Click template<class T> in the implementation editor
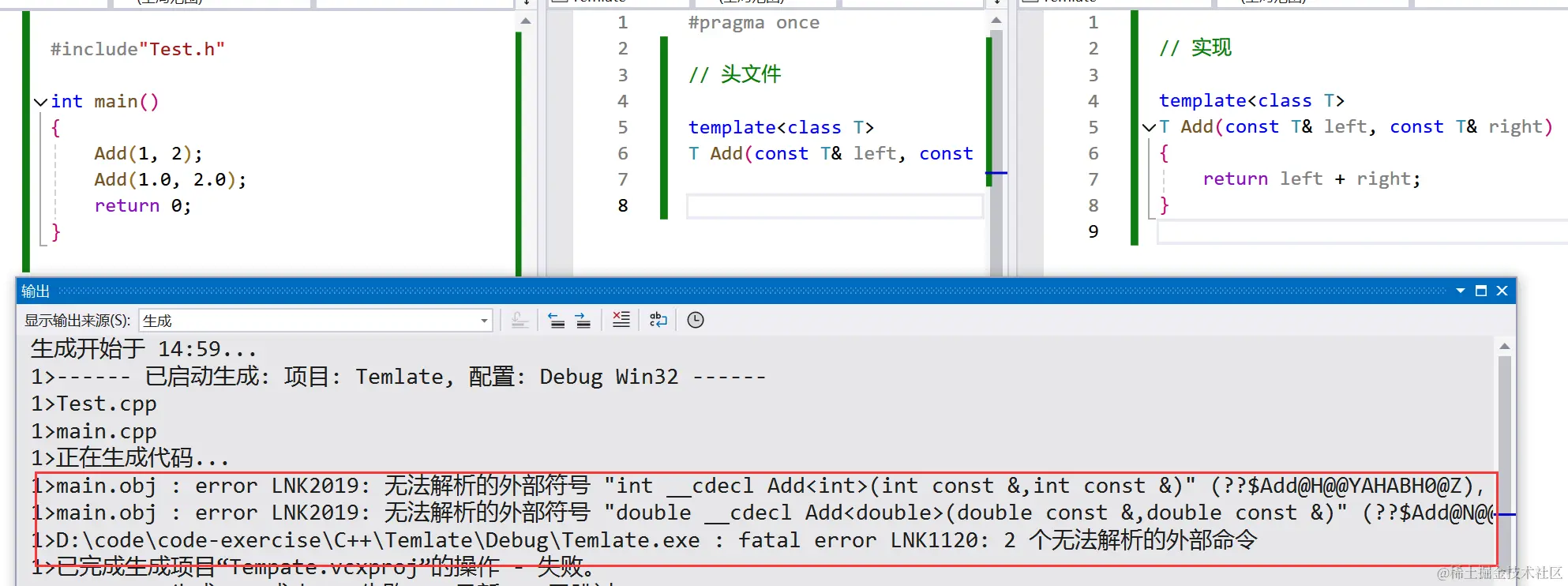 point(1251,100)
